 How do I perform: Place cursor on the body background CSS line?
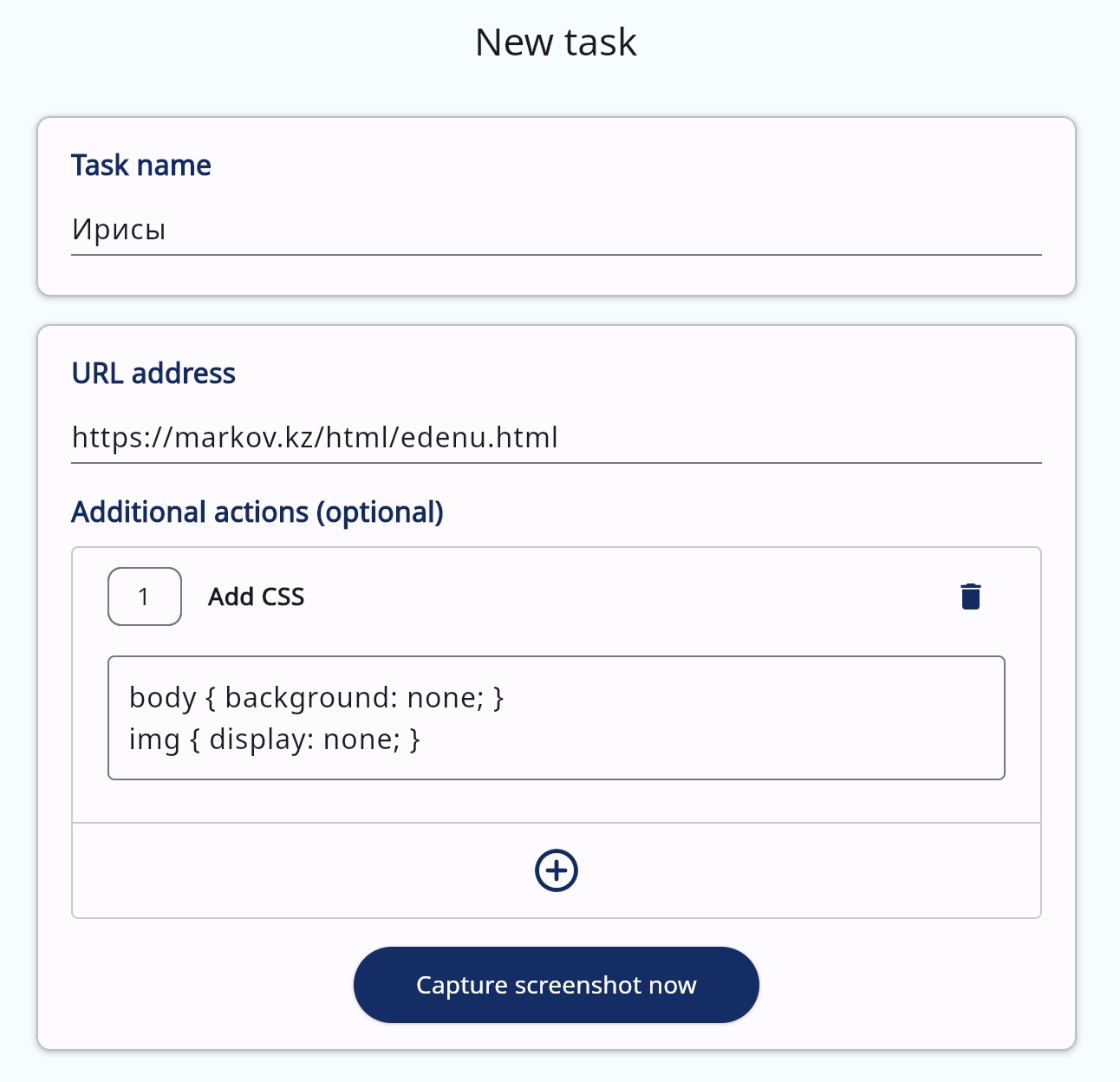(x=316, y=698)
